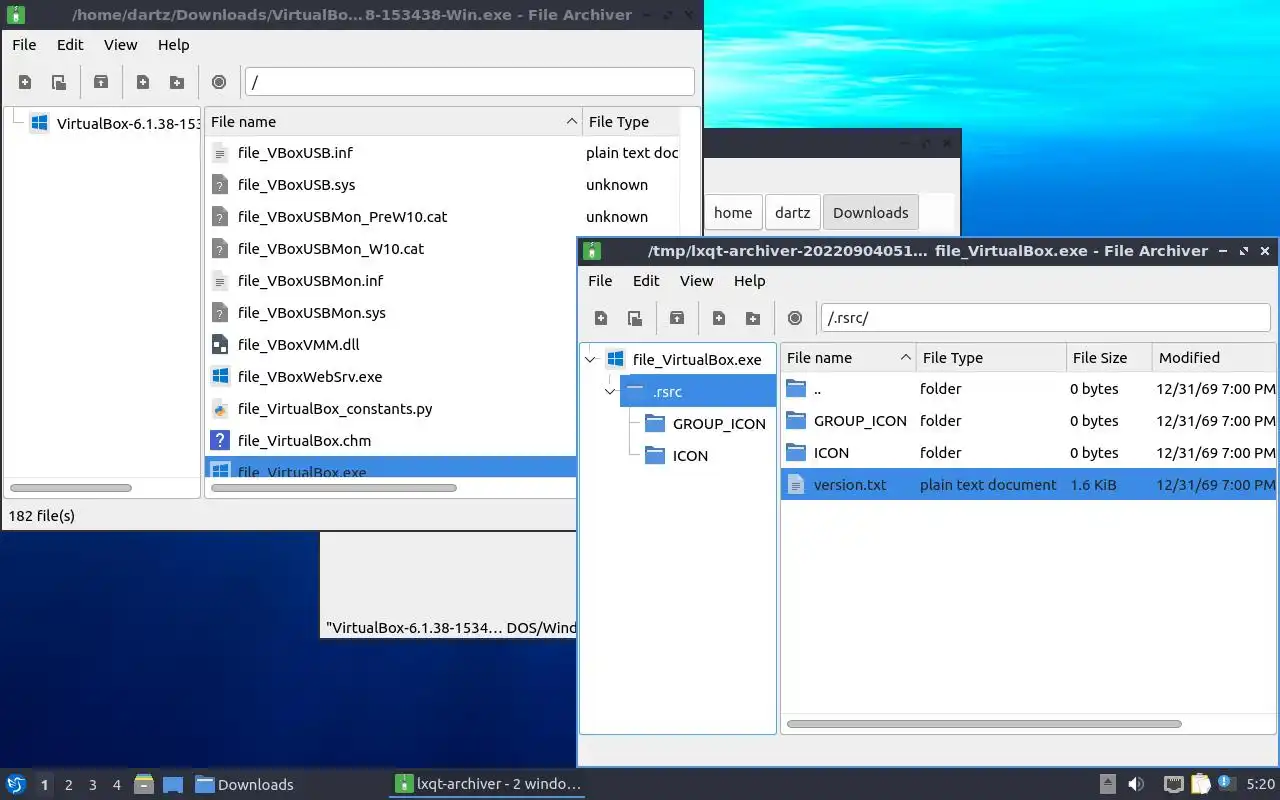Screen dimensions: 1280x800
Task: Click Add files icon in the back VirtualBox archiver toolbar
Action: tap(143, 82)
